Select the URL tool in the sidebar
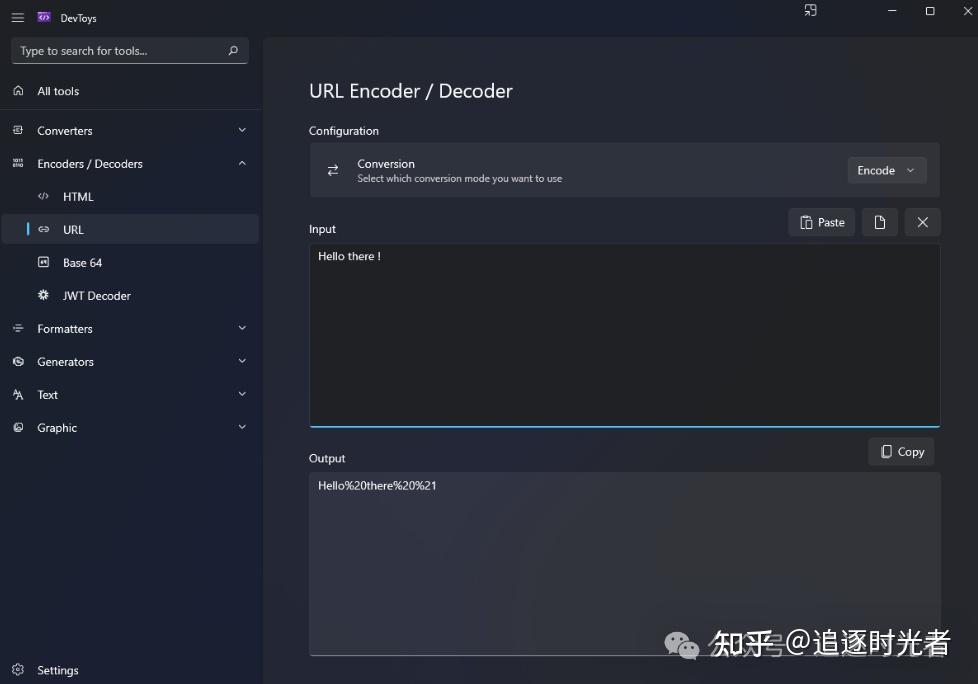This screenshot has width=978, height=684. pos(71,229)
